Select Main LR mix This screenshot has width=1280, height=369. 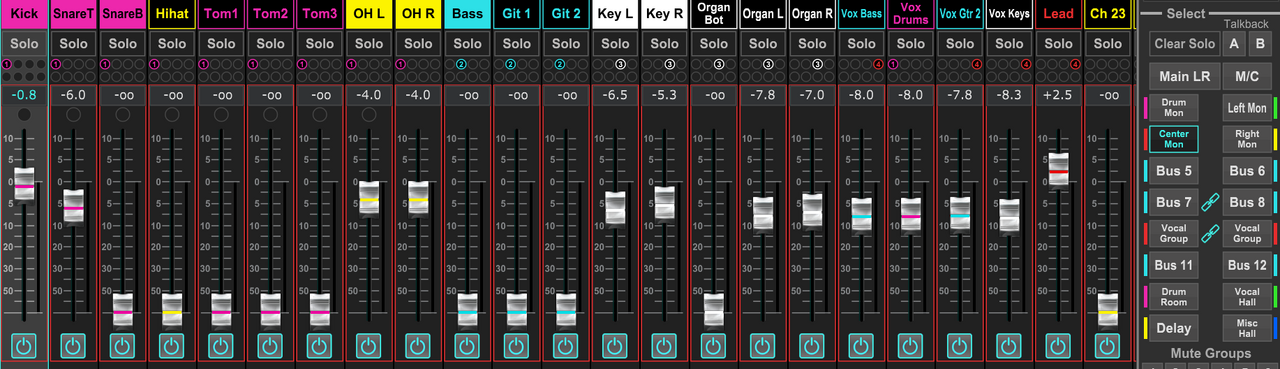tap(1184, 77)
